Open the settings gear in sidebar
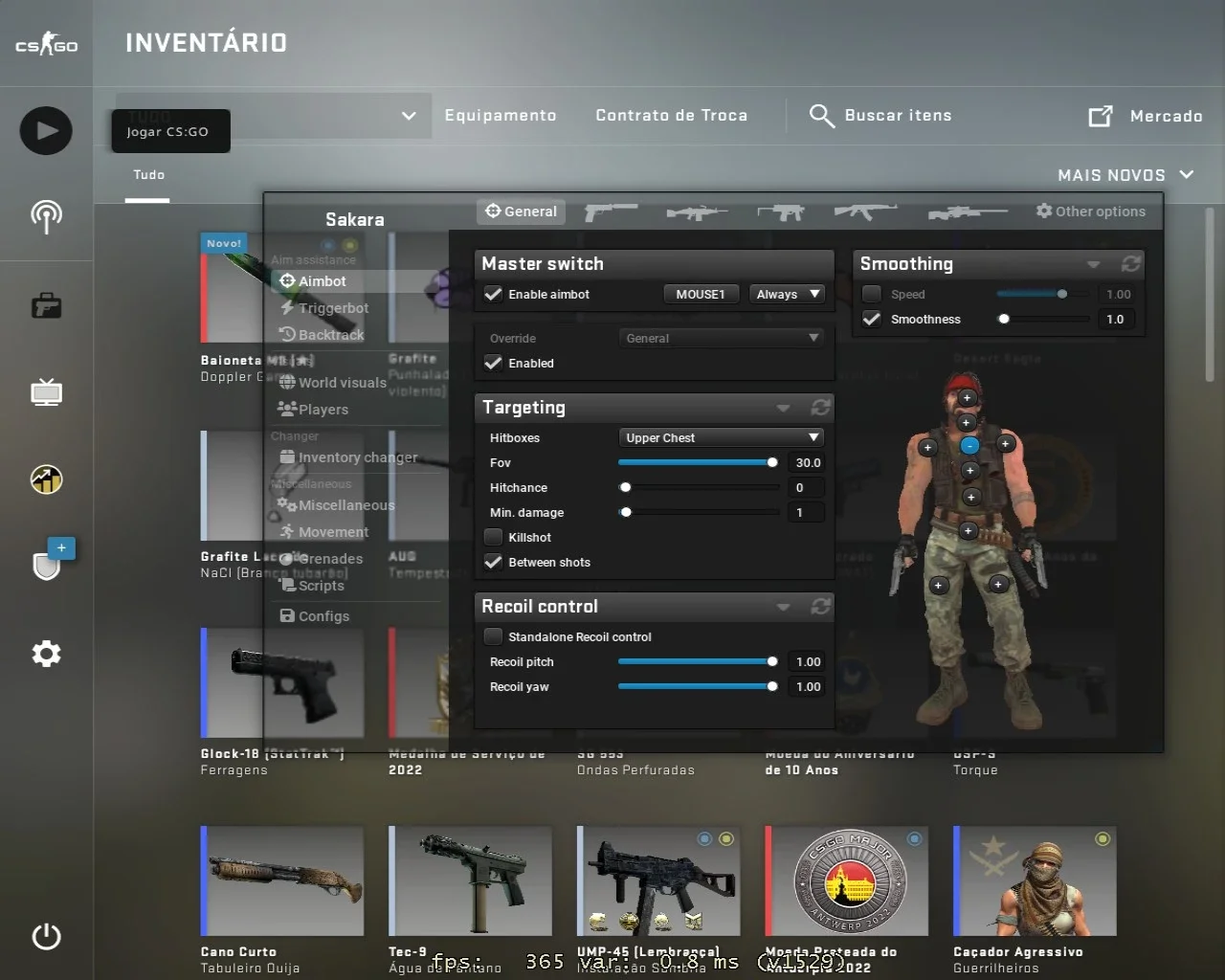Viewport: 1225px width, 980px height. (x=46, y=654)
